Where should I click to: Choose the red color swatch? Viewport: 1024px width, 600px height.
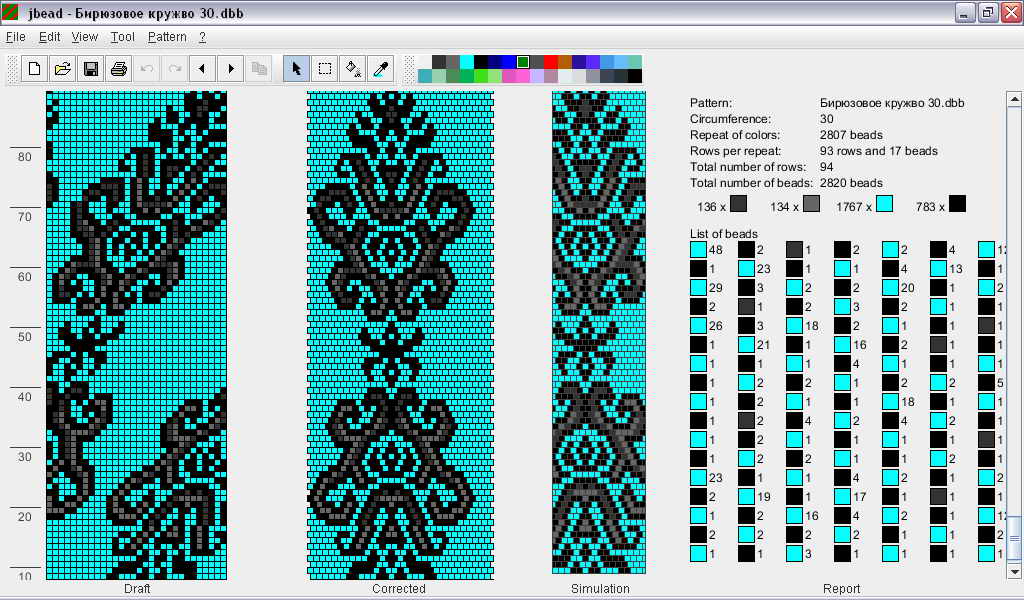point(551,62)
